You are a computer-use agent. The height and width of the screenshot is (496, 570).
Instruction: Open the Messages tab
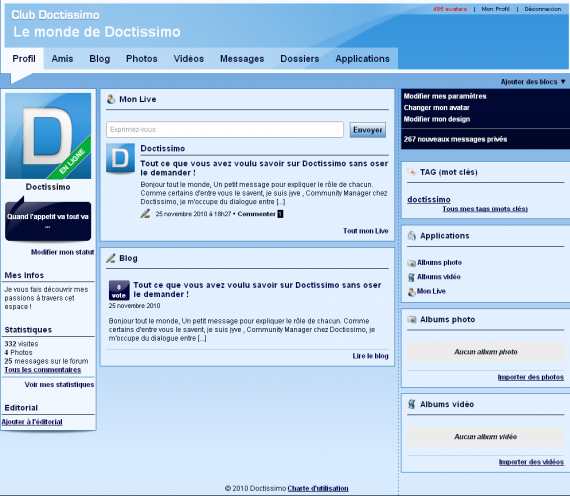click(242, 59)
